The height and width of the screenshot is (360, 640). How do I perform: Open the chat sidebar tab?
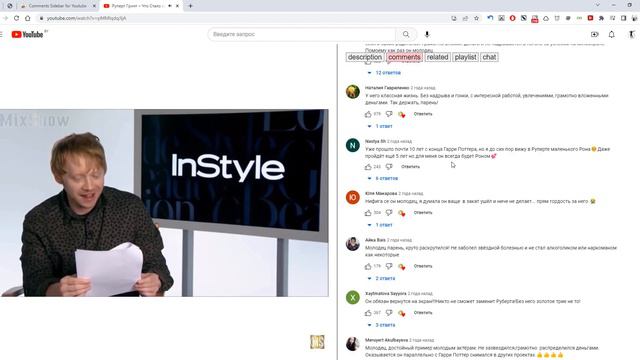pyautogui.click(x=489, y=57)
